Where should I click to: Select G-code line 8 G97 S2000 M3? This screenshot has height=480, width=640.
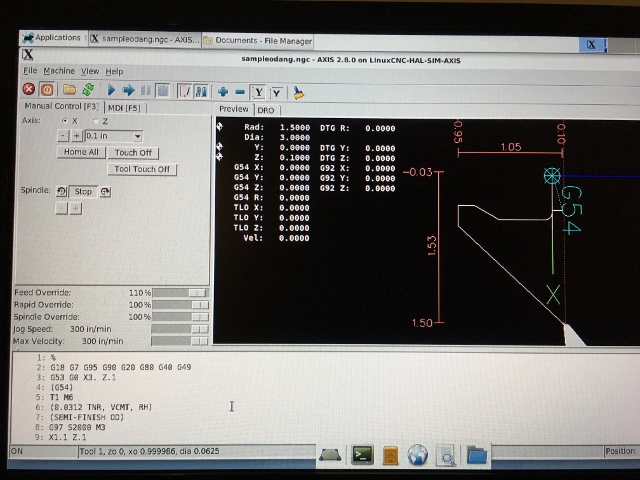click(x=77, y=427)
